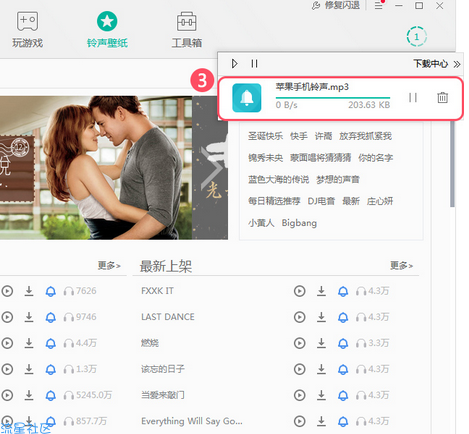
Task: Select the 蒙面唱将猜猜猜 tag
Action: 320,158
